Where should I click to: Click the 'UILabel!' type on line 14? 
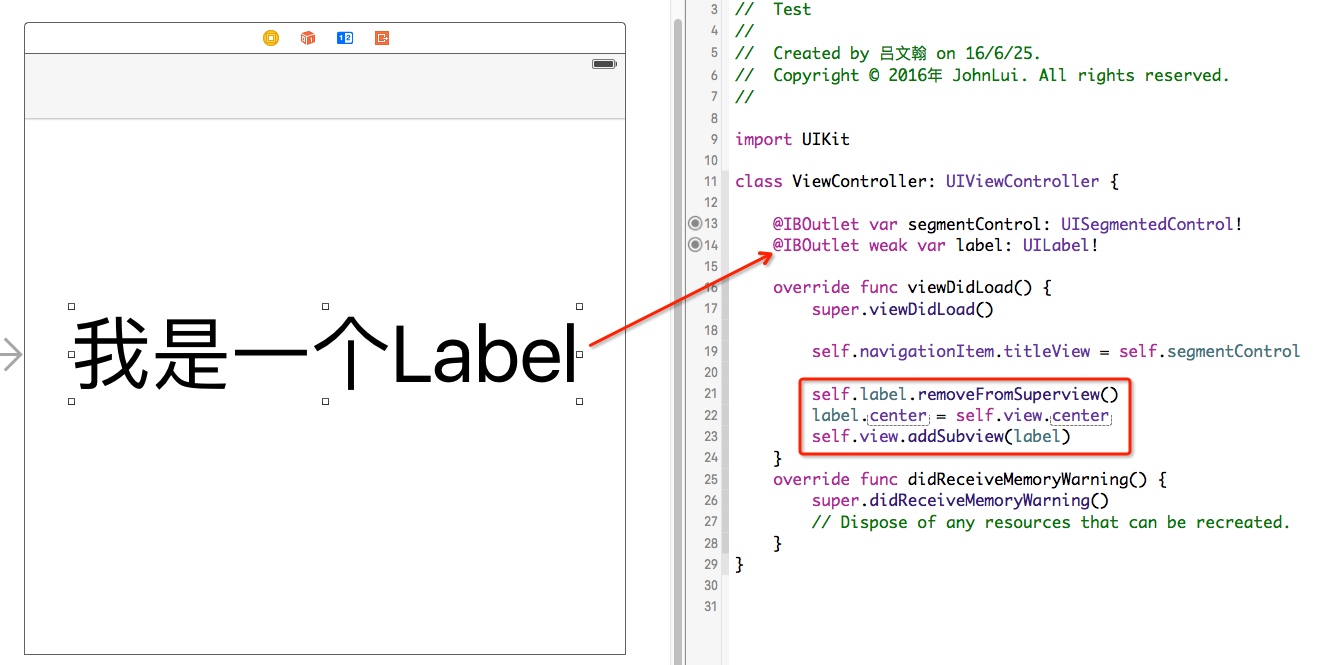coord(1061,245)
